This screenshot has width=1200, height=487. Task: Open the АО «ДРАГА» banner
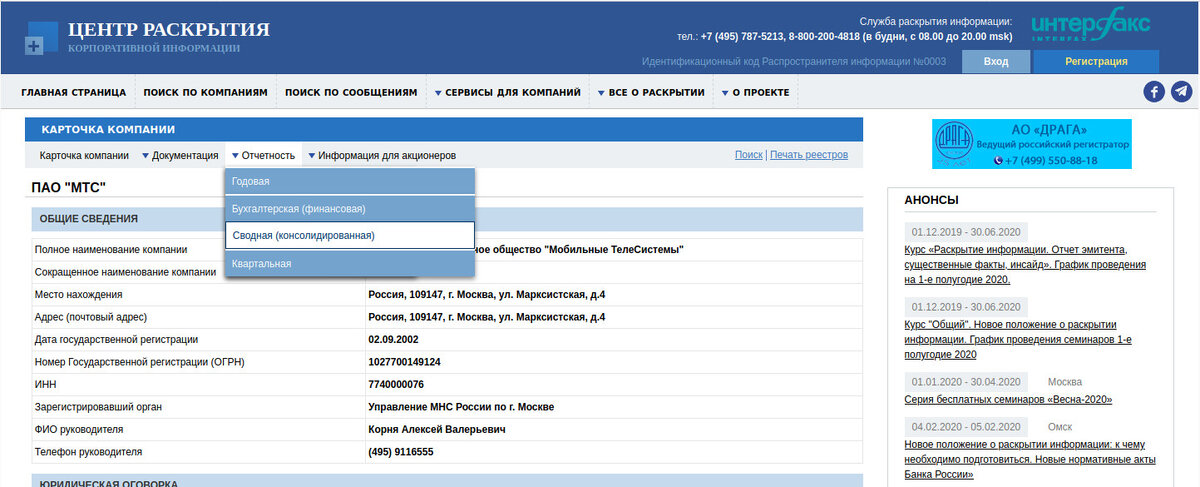click(x=1032, y=144)
